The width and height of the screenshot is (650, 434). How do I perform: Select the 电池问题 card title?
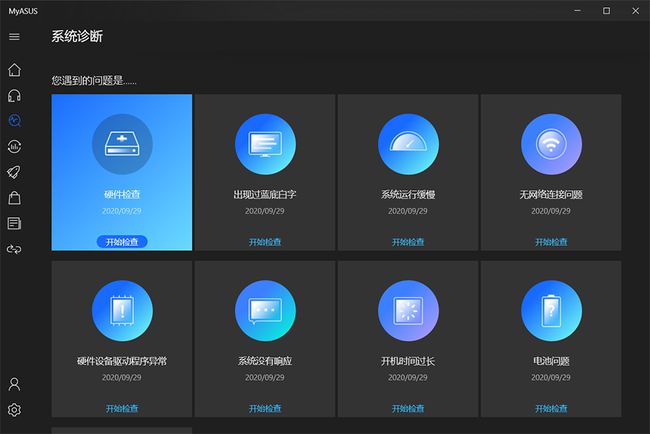(x=551, y=361)
